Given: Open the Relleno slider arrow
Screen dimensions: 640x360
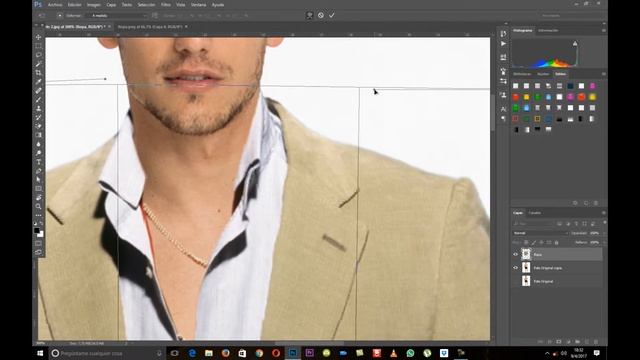Looking at the screenshot, I should [604, 242].
